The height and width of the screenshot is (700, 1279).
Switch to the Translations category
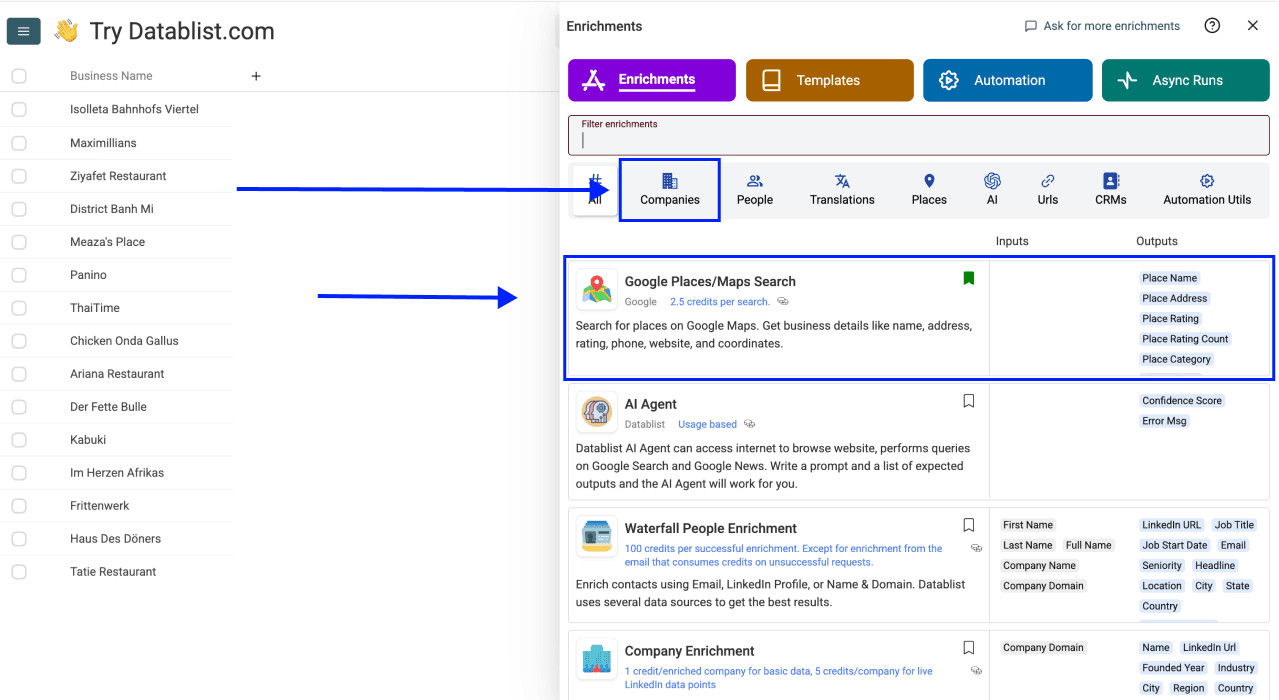pyautogui.click(x=842, y=189)
